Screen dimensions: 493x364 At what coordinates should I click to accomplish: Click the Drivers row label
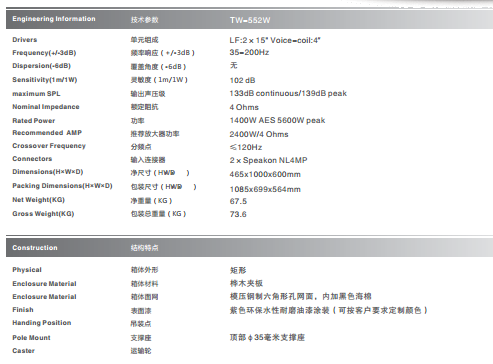tap(25, 40)
